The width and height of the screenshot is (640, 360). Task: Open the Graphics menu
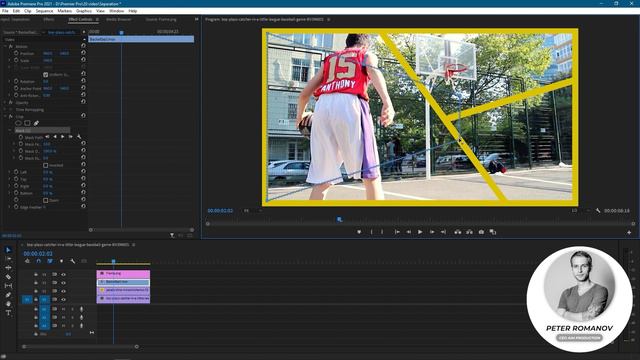tap(84, 11)
